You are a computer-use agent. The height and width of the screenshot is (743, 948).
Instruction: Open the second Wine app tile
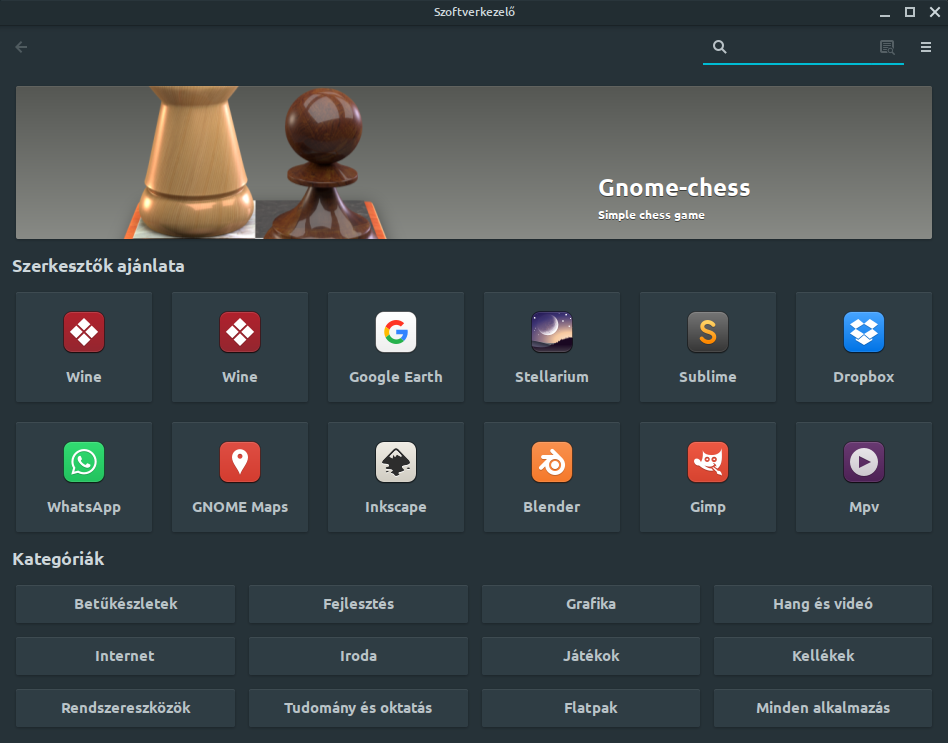coord(240,347)
